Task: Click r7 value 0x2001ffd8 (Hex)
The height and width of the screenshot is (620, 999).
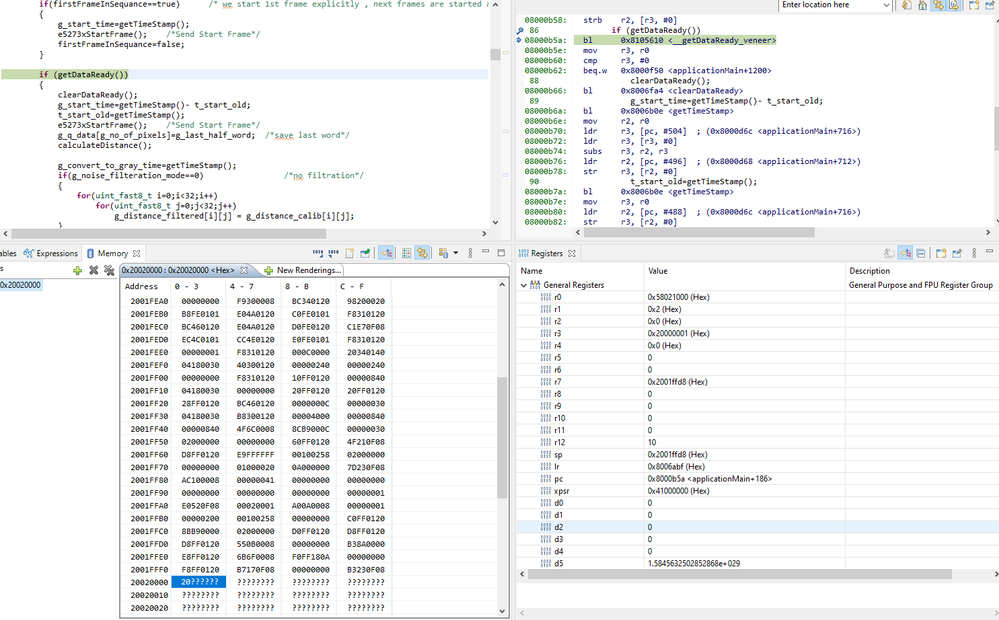Action: click(x=677, y=382)
